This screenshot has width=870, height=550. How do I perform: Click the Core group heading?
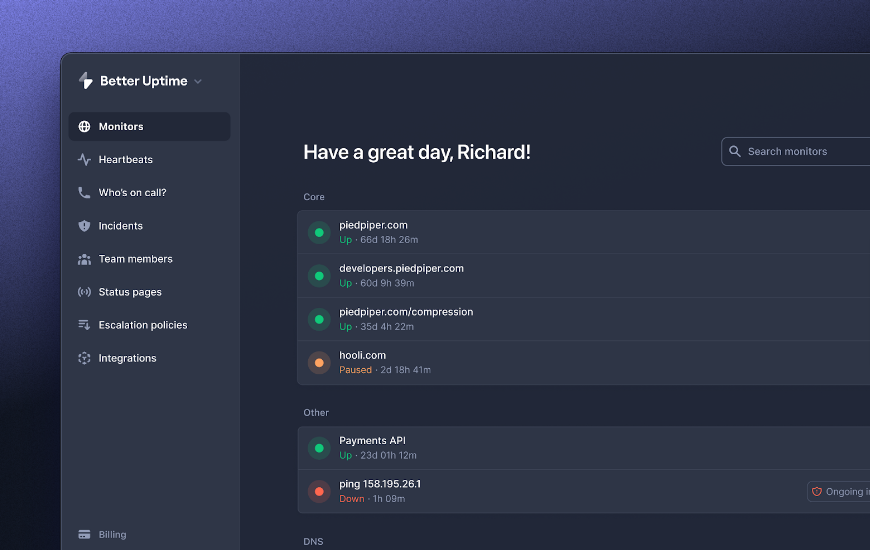tap(314, 197)
